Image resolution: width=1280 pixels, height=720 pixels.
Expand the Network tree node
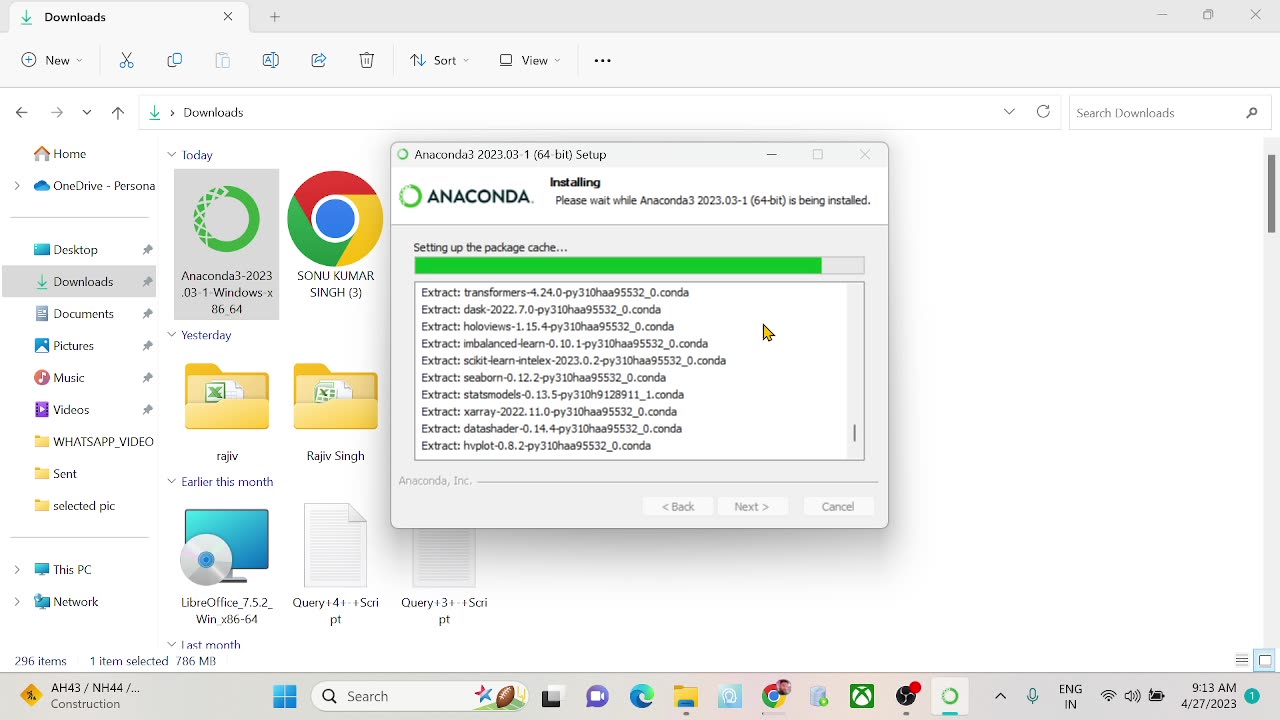coord(16,601)
